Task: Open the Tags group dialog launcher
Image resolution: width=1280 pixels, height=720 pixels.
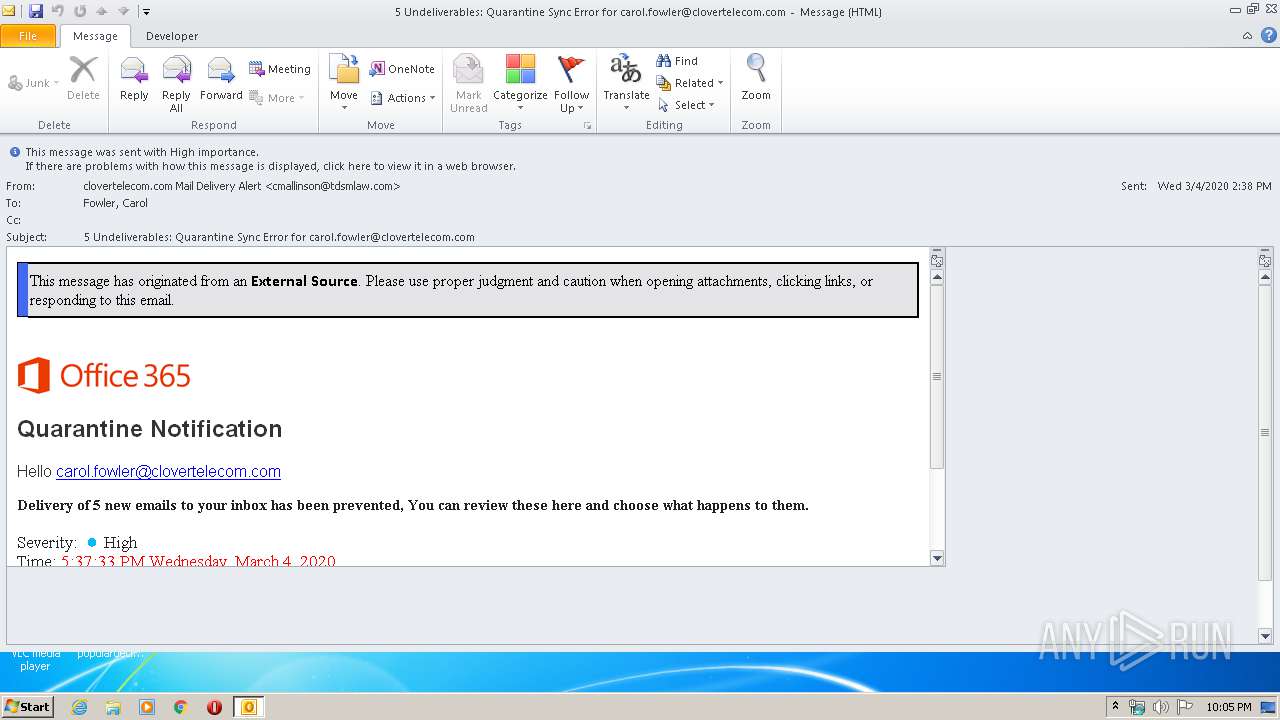Action: [x=587, y=126]
